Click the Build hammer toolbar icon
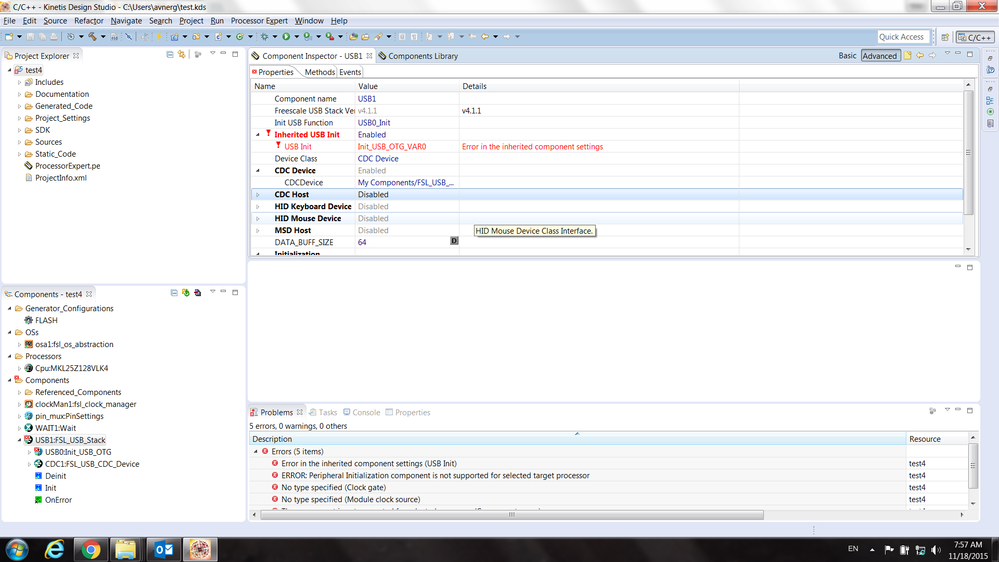Viewport: 999px width, 562px height. coord(92,37)
